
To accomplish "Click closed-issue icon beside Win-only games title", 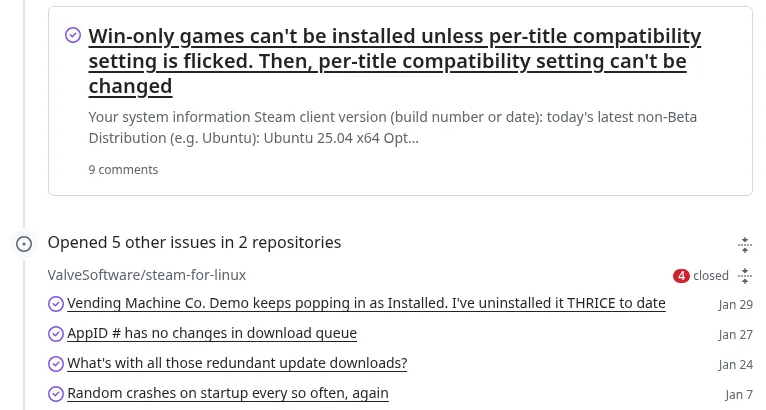I will [x=73, y=35].
